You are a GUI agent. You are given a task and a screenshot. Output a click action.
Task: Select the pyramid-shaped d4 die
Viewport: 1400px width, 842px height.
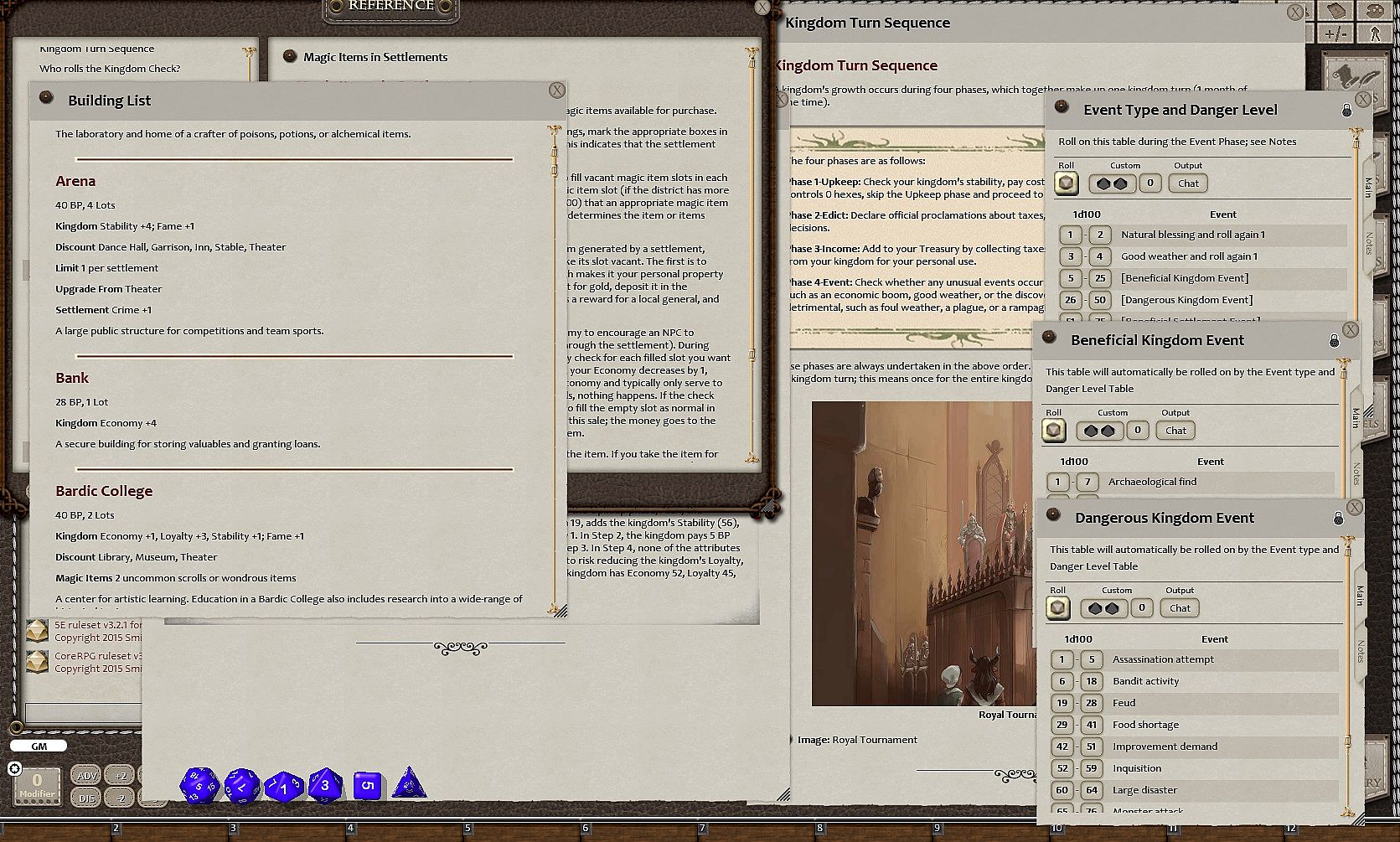(409, 784)
